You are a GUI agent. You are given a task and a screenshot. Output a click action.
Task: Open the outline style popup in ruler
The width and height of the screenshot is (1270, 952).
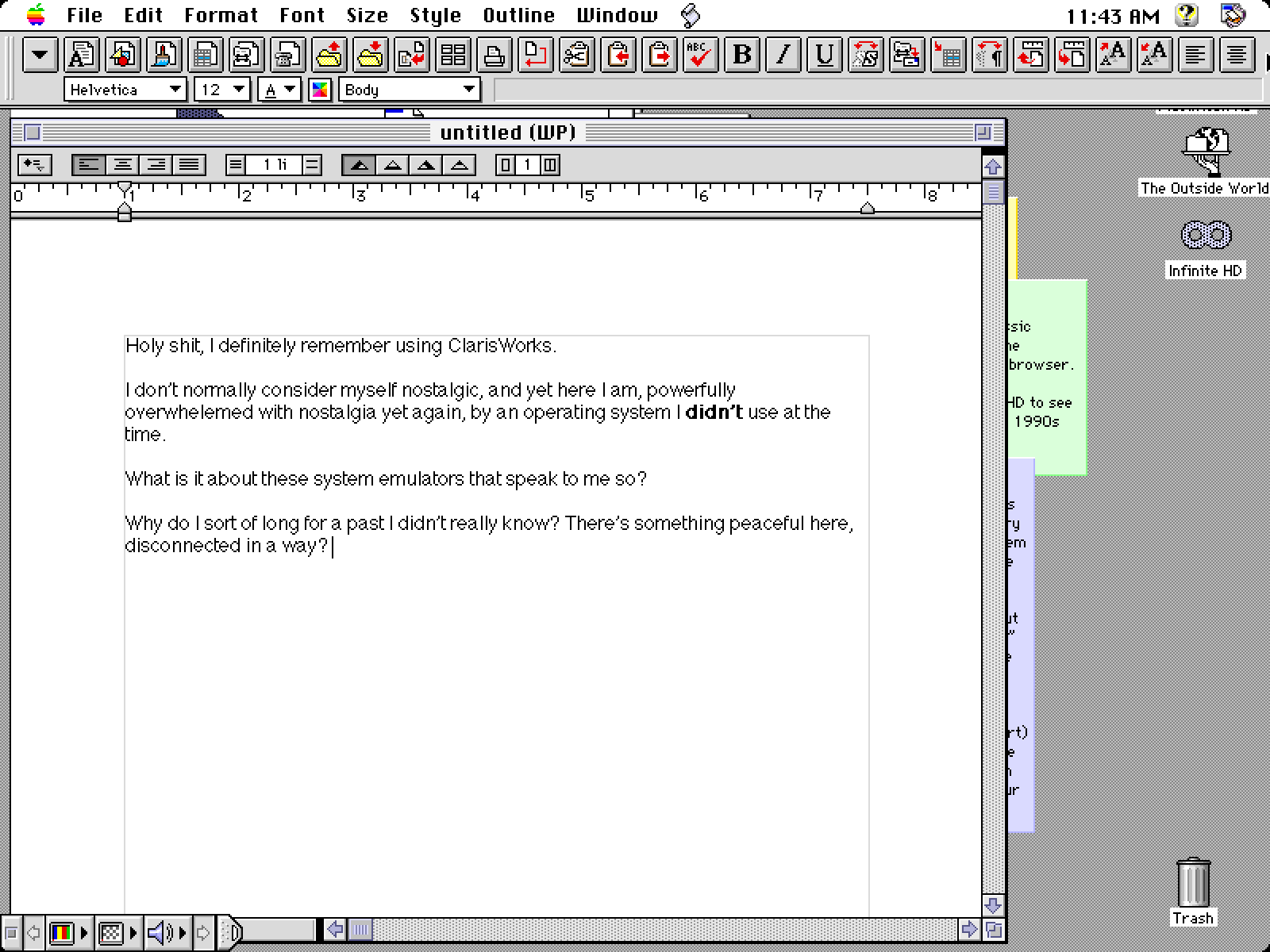[x=35, y=165]
